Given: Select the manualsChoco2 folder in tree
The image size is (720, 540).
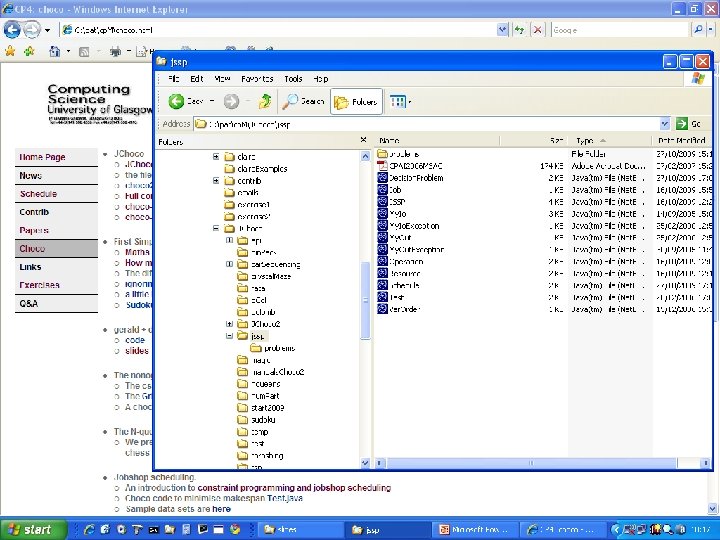Looking at the screenshot, I should (277, 372).
